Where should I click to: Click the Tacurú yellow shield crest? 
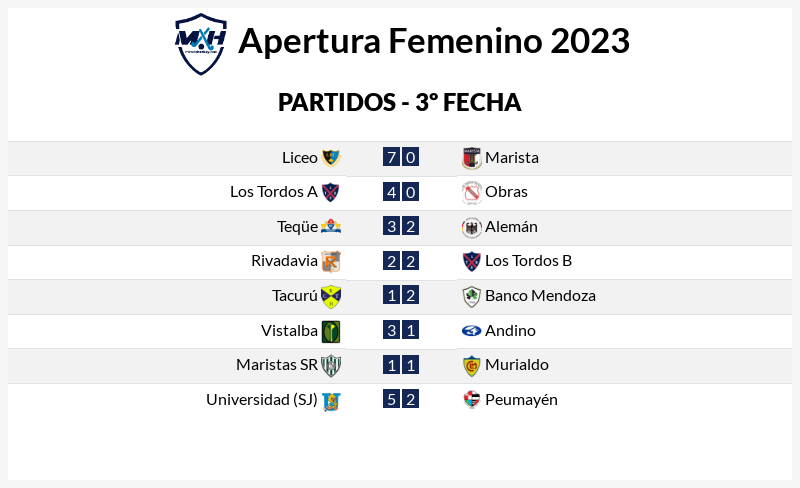[x=331, y=296]
